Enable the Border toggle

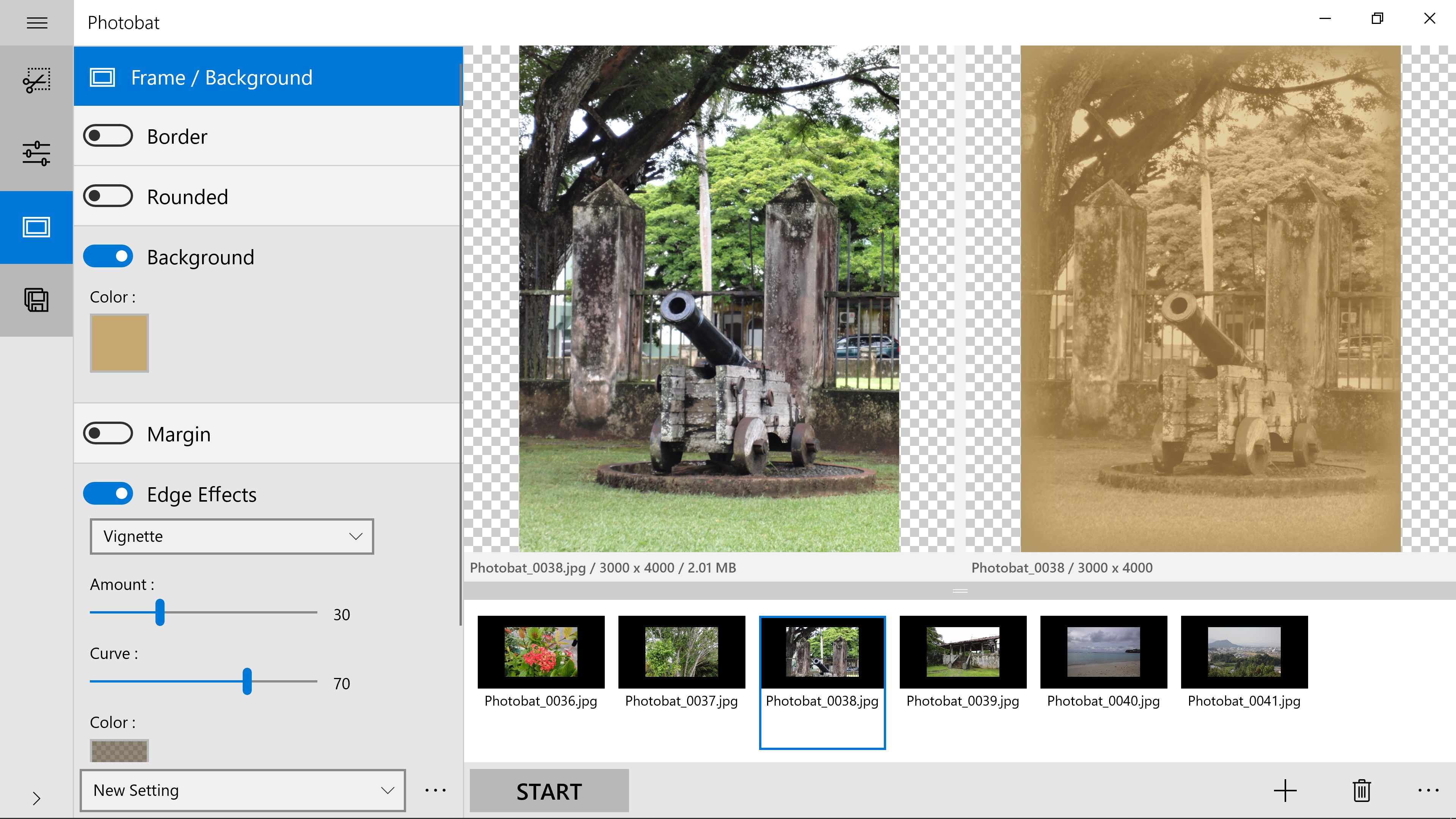pos(108,136)
